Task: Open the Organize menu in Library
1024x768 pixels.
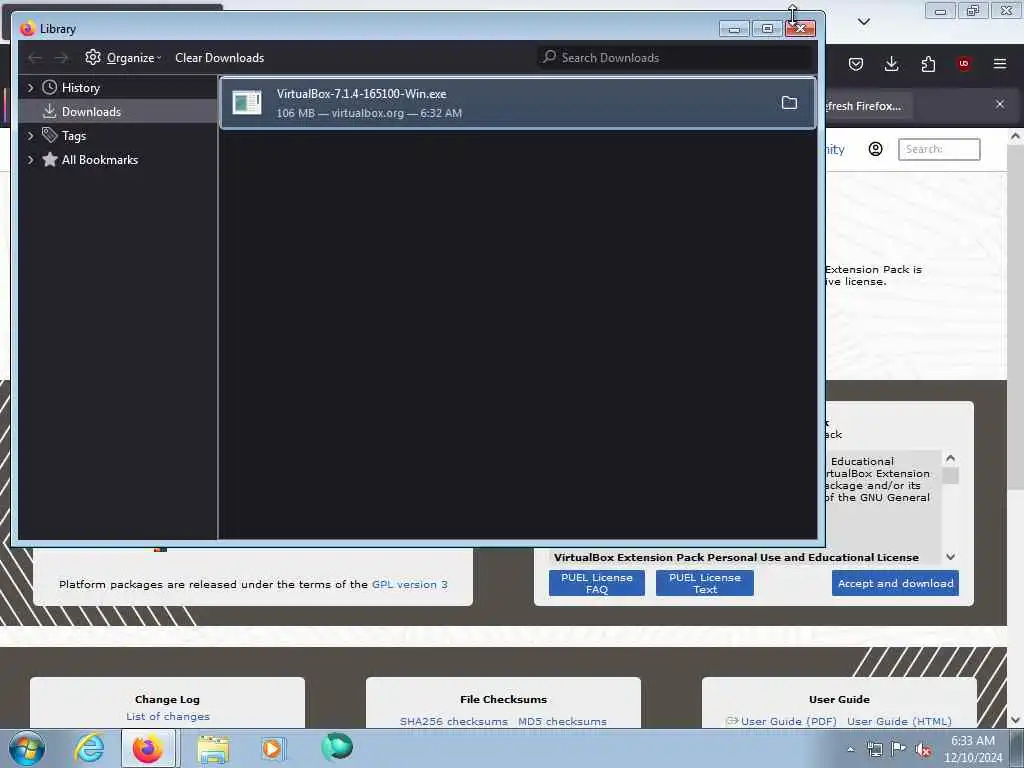Action: click(x=123, y=57)
